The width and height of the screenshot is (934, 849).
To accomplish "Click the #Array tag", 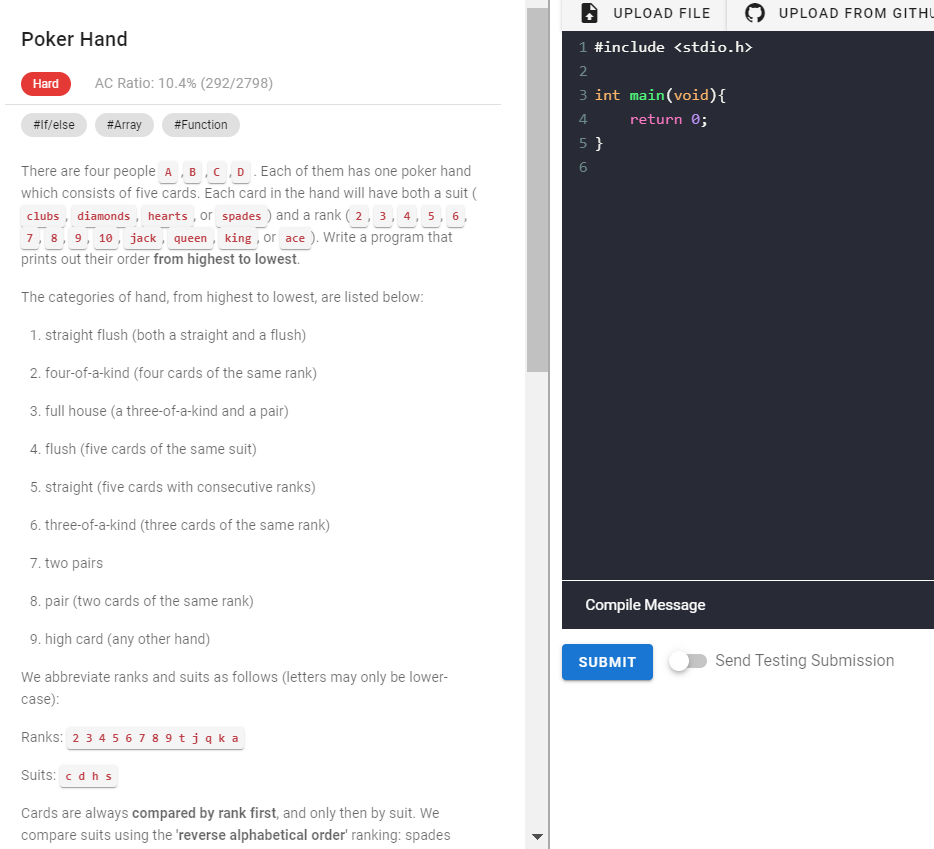I will [123, 125].
